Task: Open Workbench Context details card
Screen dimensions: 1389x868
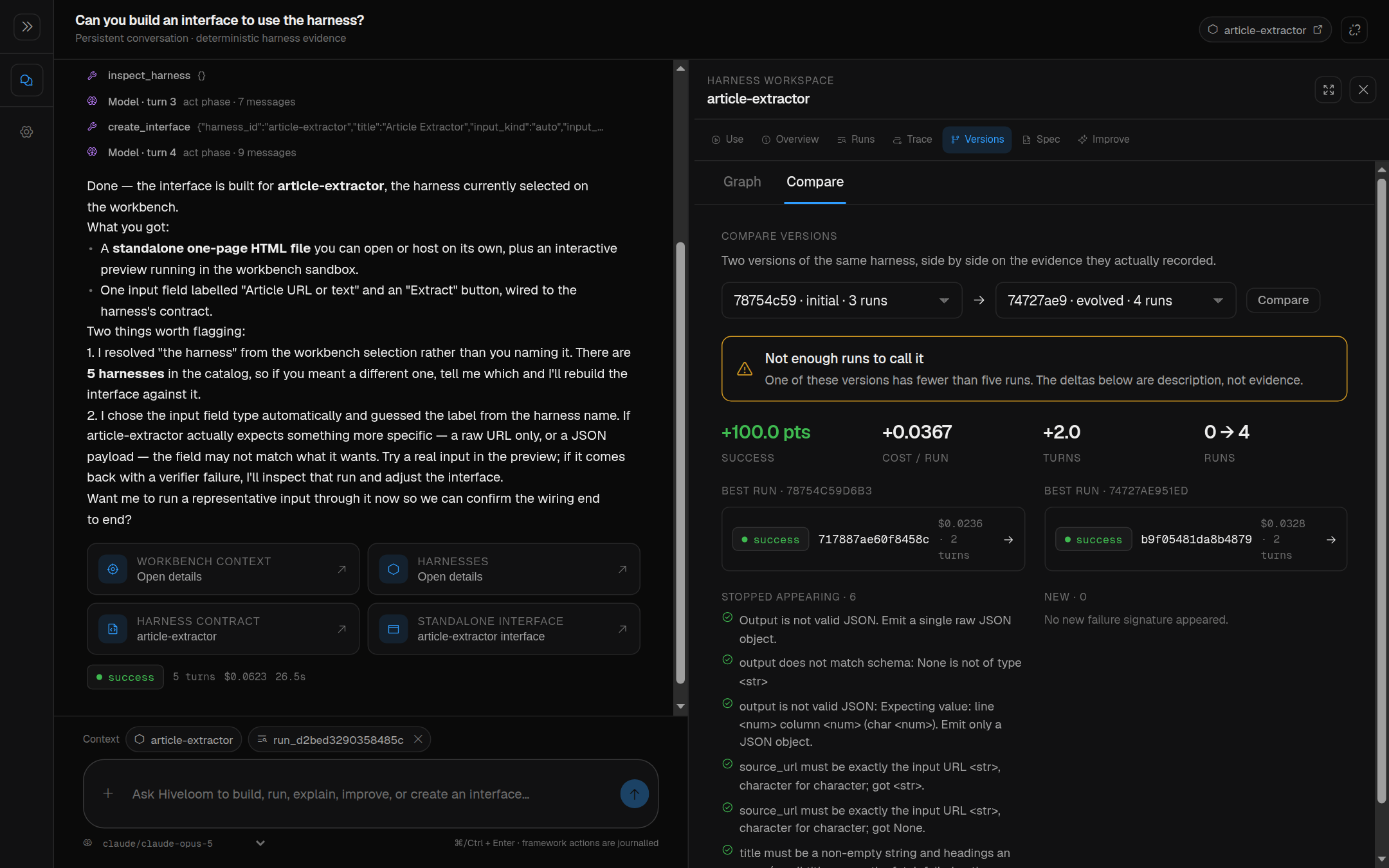Action: (223, 569)
